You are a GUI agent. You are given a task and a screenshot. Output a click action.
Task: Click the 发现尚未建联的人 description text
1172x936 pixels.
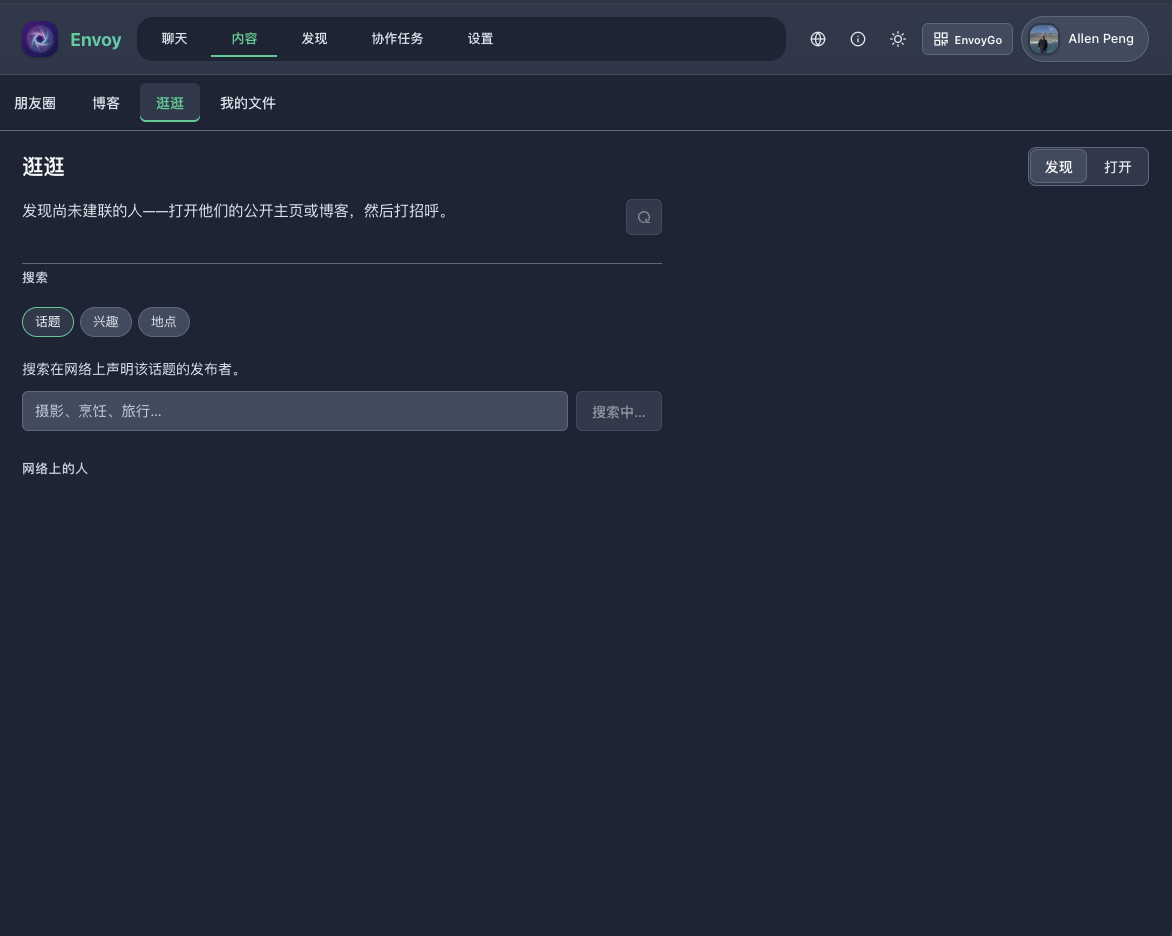(x=238, y=211)
